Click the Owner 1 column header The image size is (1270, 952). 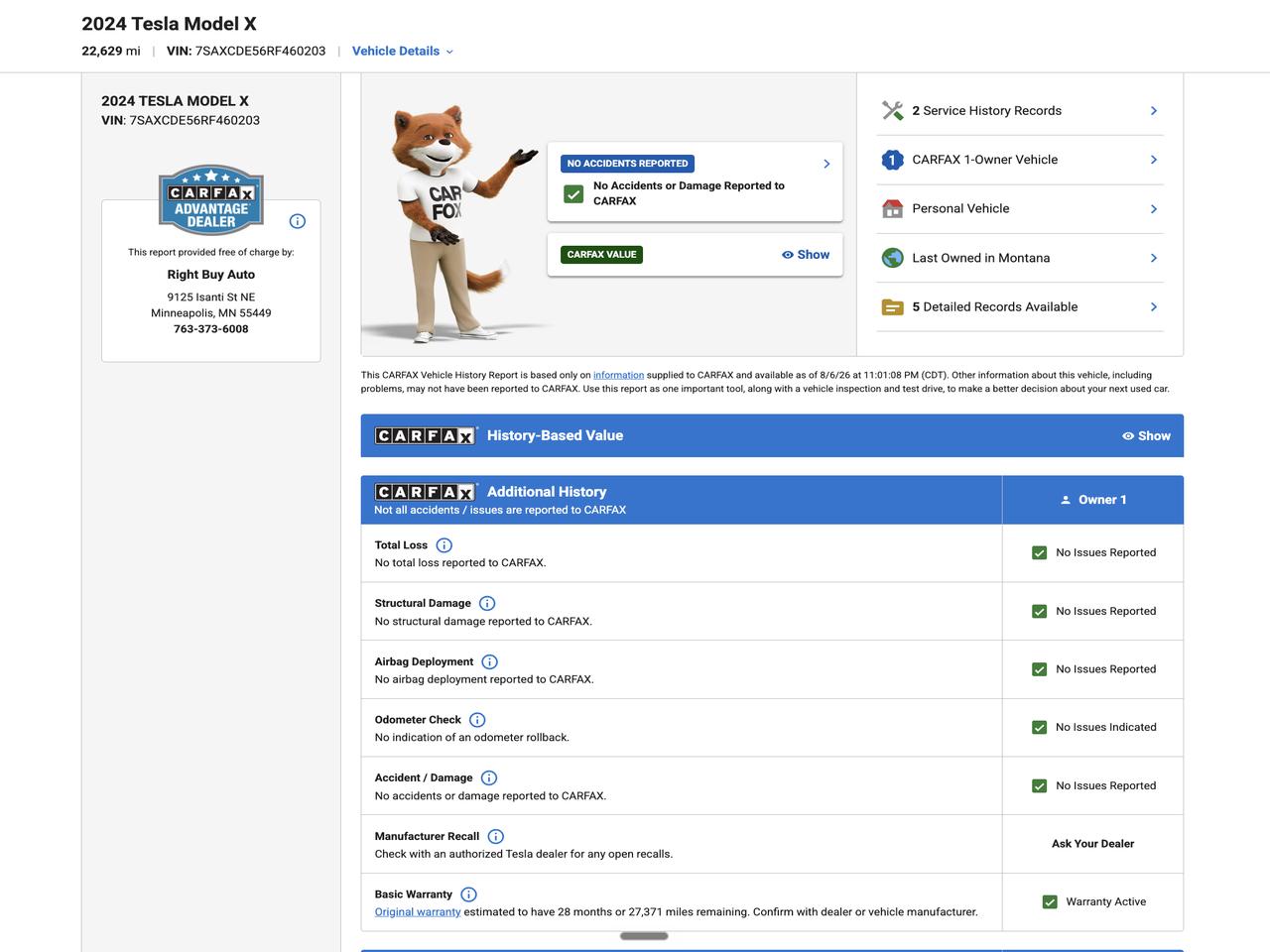pos(1092,500)
